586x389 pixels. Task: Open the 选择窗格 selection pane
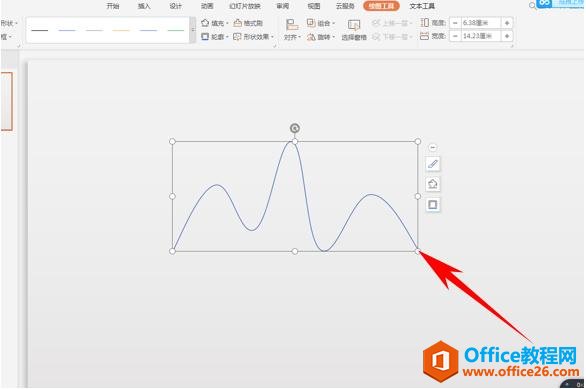pyautogui.click(x=354, y=30)
